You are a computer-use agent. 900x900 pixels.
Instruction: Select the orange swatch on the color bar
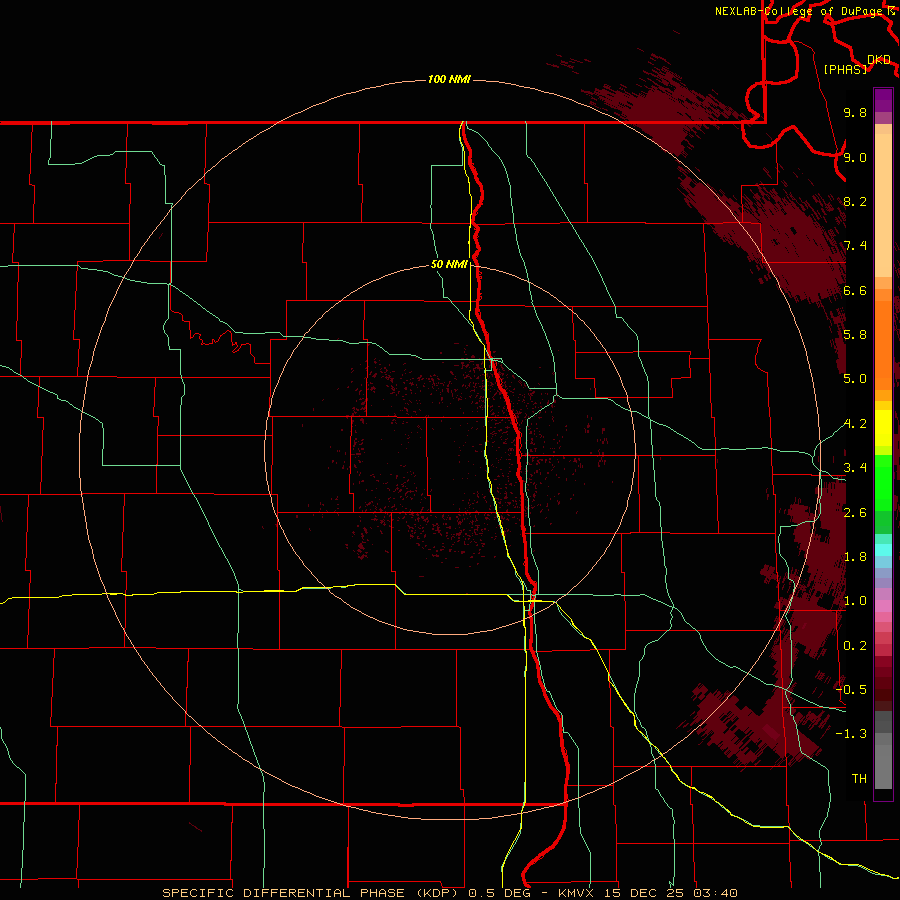click(883, 345)
